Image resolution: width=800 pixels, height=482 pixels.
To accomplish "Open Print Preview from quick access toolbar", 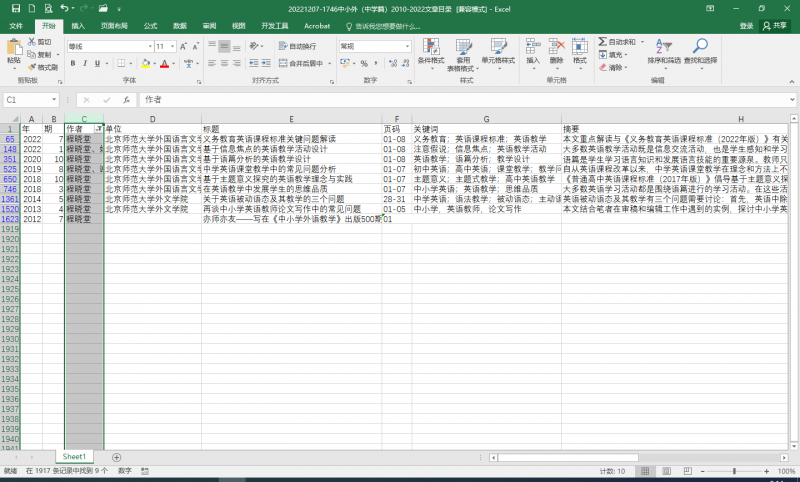I will 48,9.
